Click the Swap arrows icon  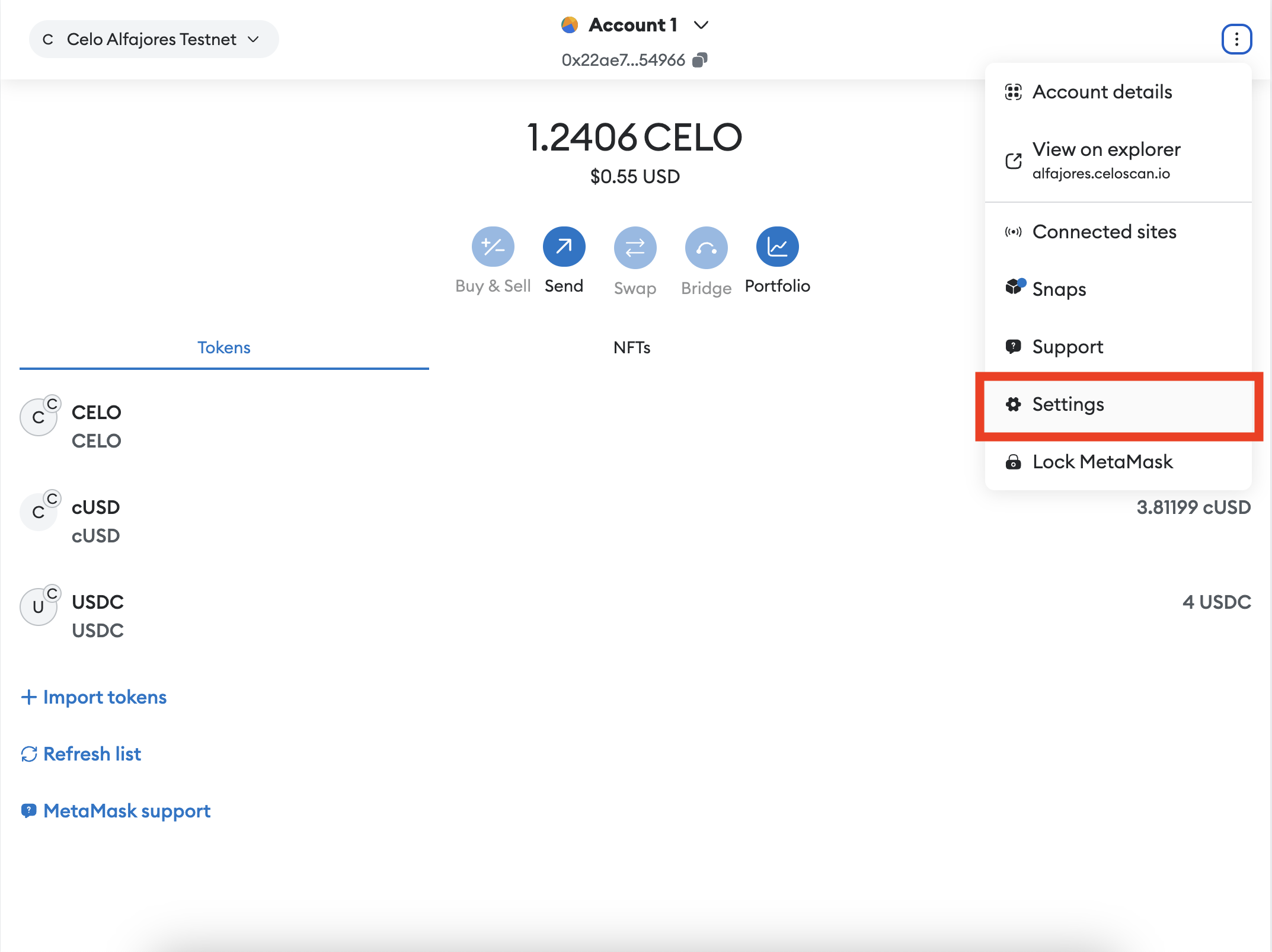(x=635, y=247)
